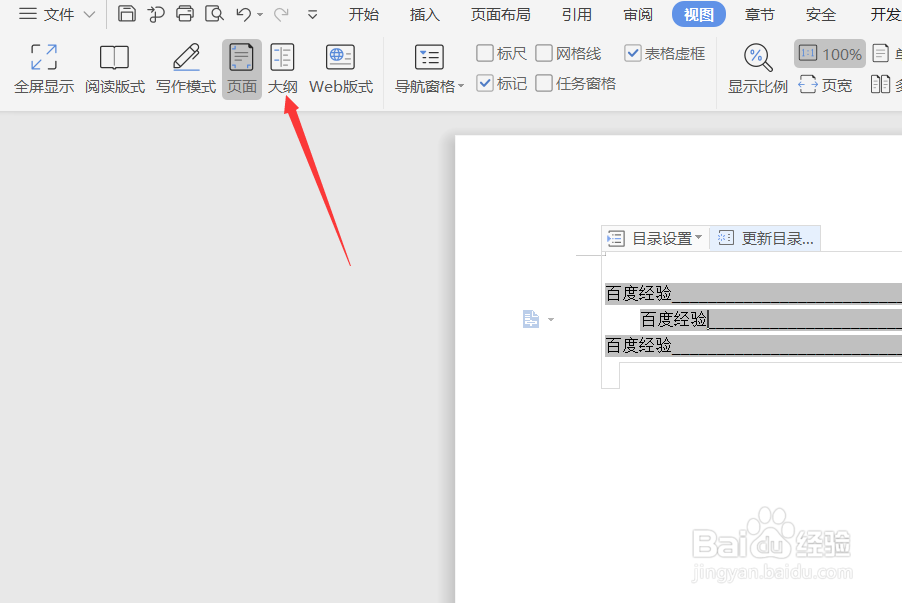Undo the last action

pos(243,14)
